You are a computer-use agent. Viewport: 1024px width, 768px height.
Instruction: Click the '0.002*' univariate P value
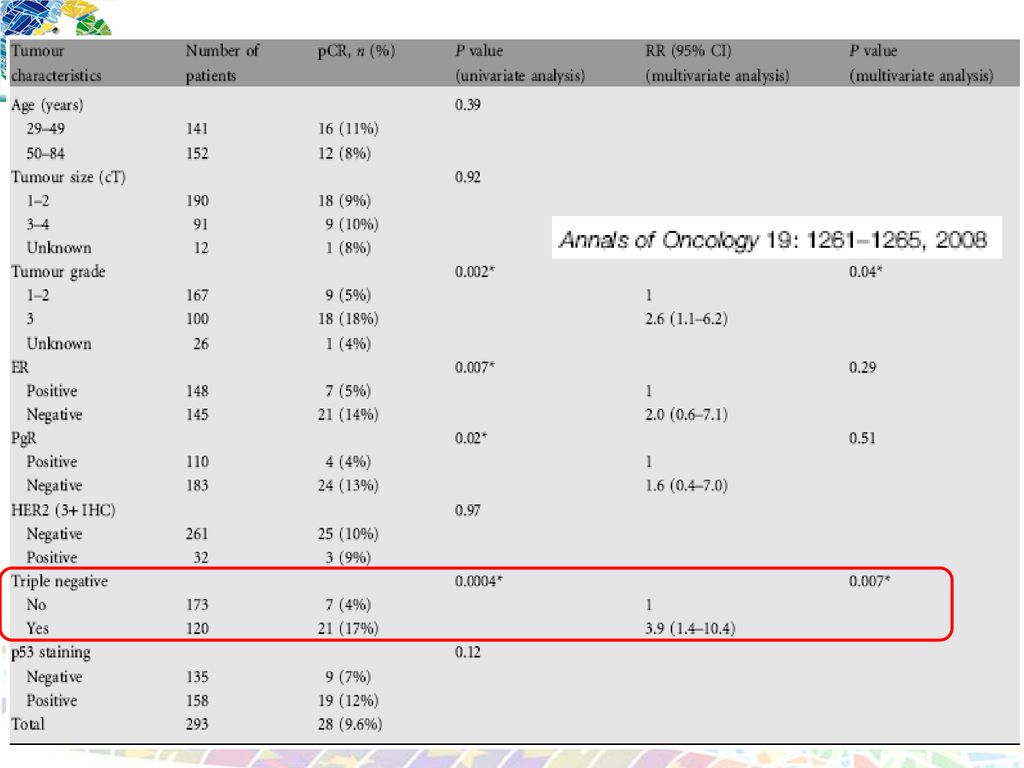pos(474,272)
